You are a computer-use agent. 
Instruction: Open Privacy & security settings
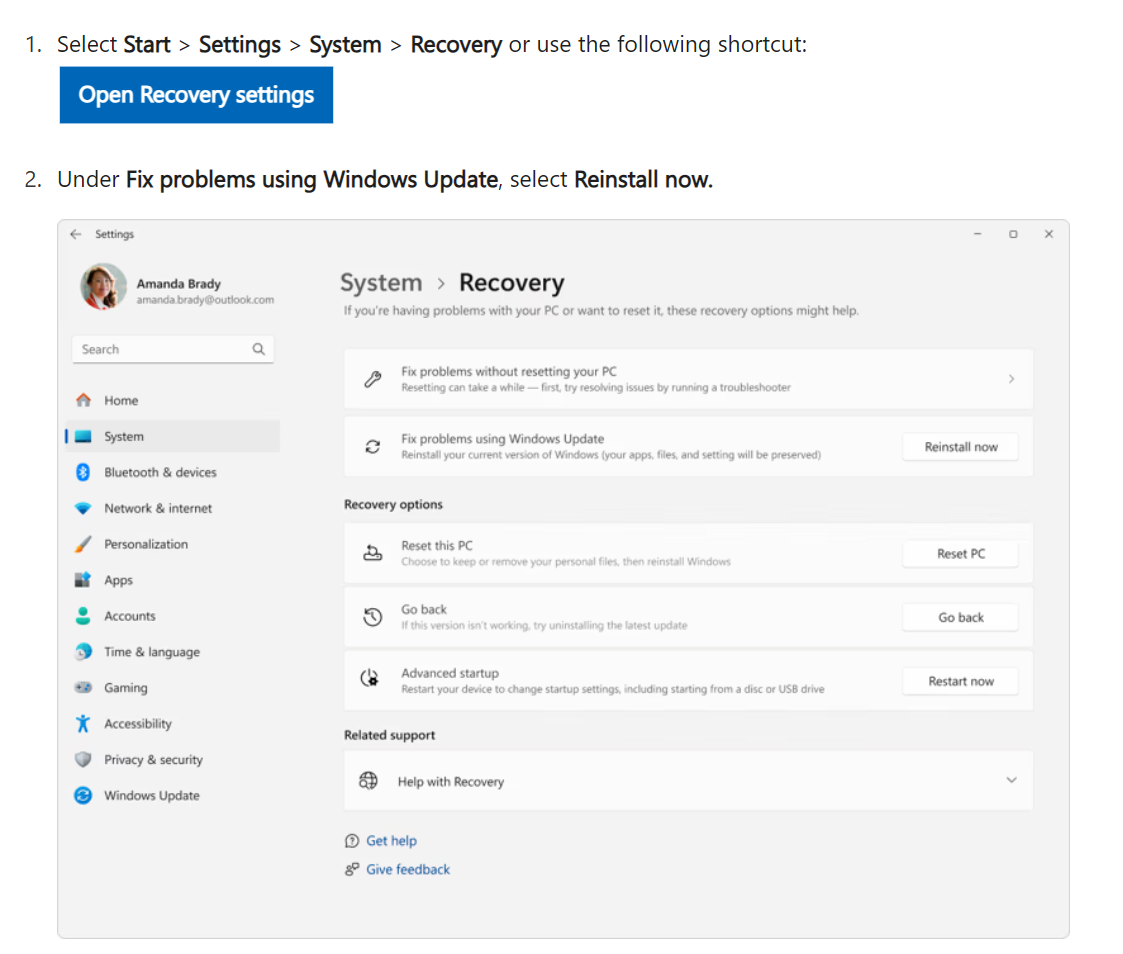tap(173, 759)
